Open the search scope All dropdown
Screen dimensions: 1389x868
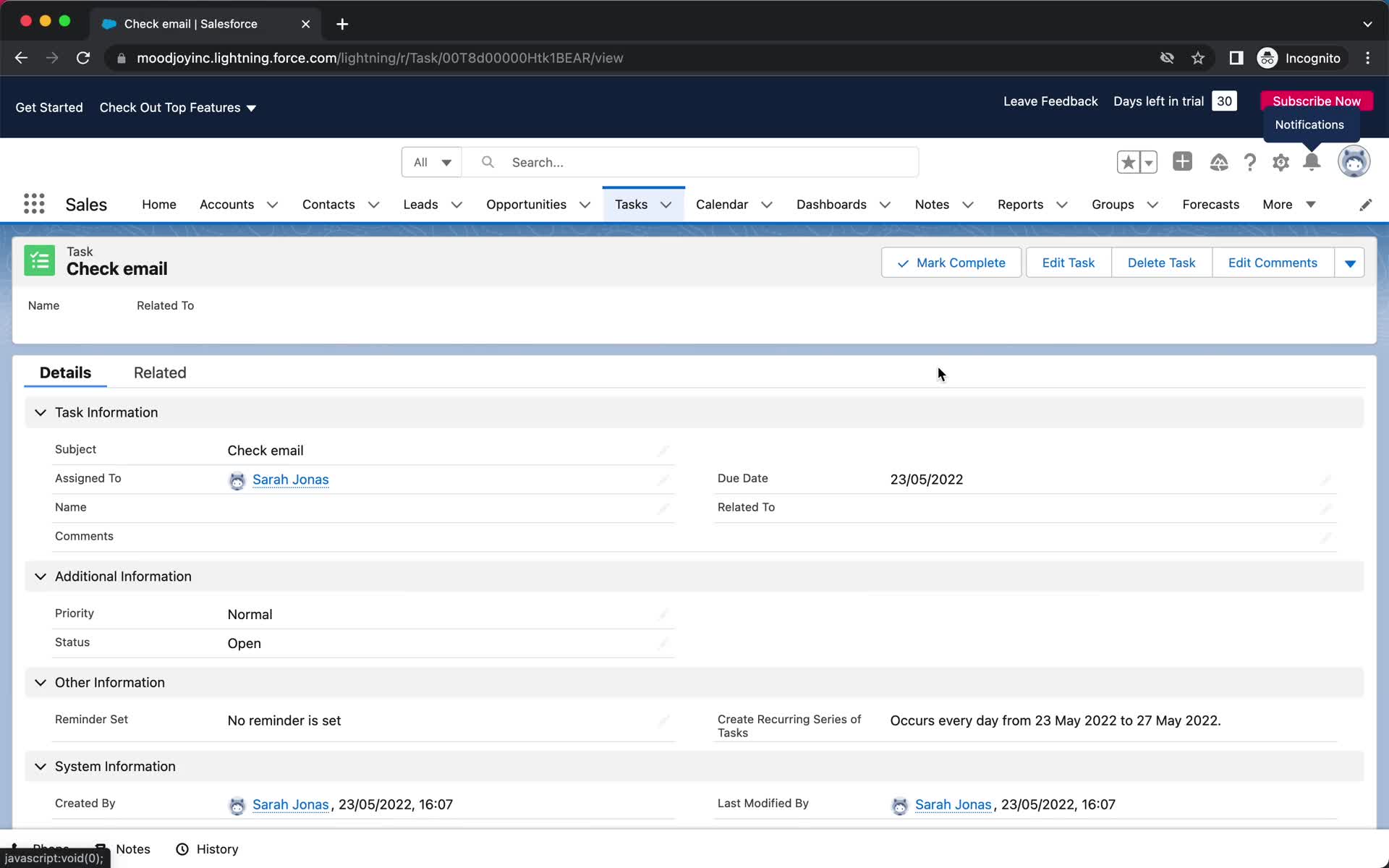click(x=432, y=162)
